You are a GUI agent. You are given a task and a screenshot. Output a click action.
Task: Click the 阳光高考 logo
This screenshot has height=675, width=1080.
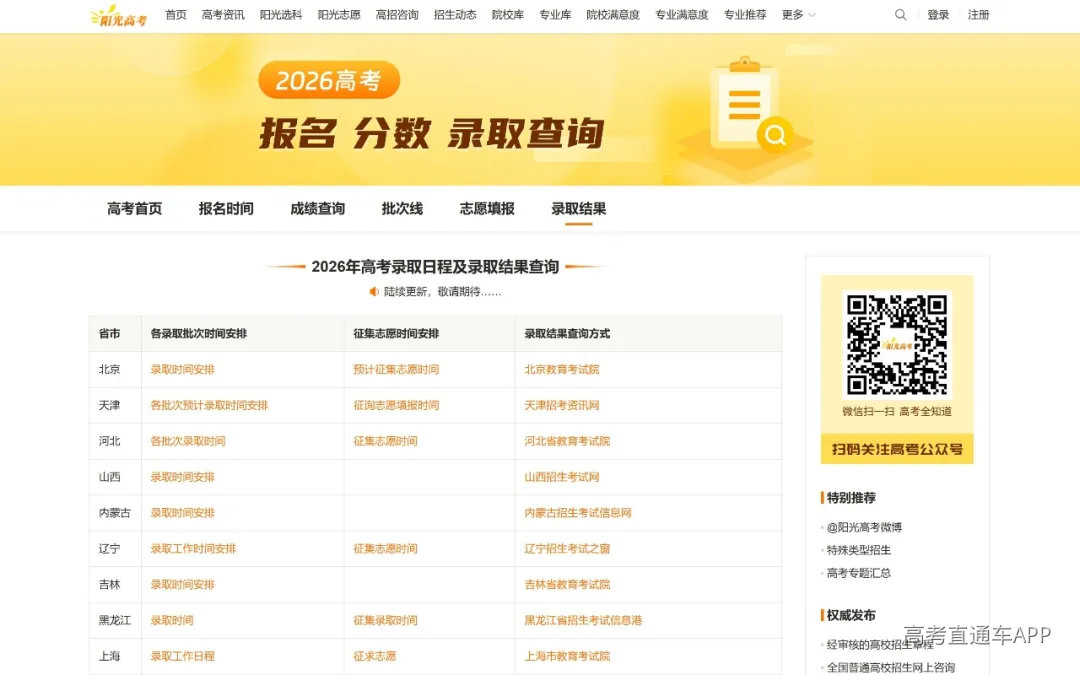[118, 15]
